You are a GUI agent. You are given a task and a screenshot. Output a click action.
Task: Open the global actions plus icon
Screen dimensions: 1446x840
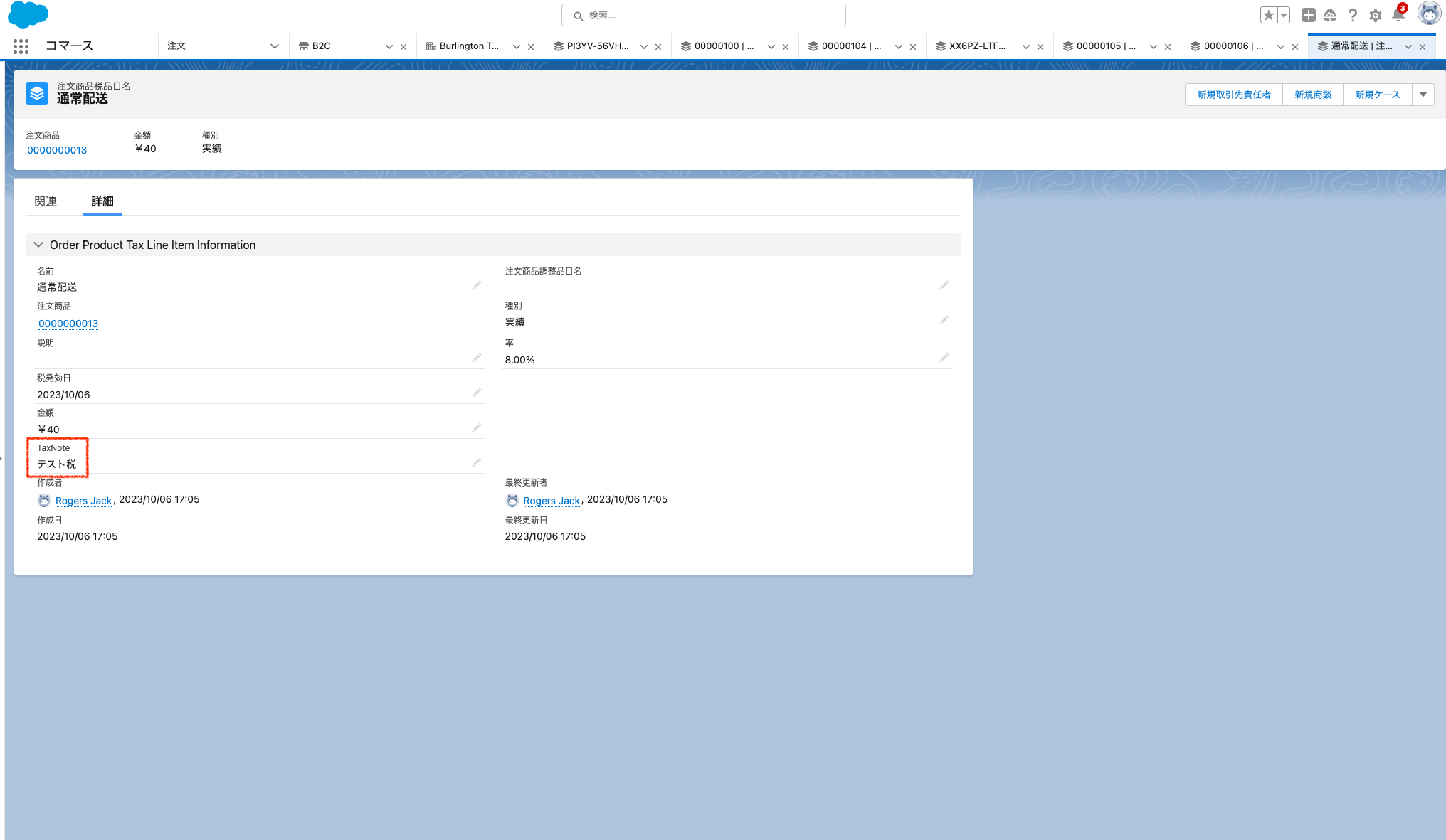click(x=1308, y=15)
